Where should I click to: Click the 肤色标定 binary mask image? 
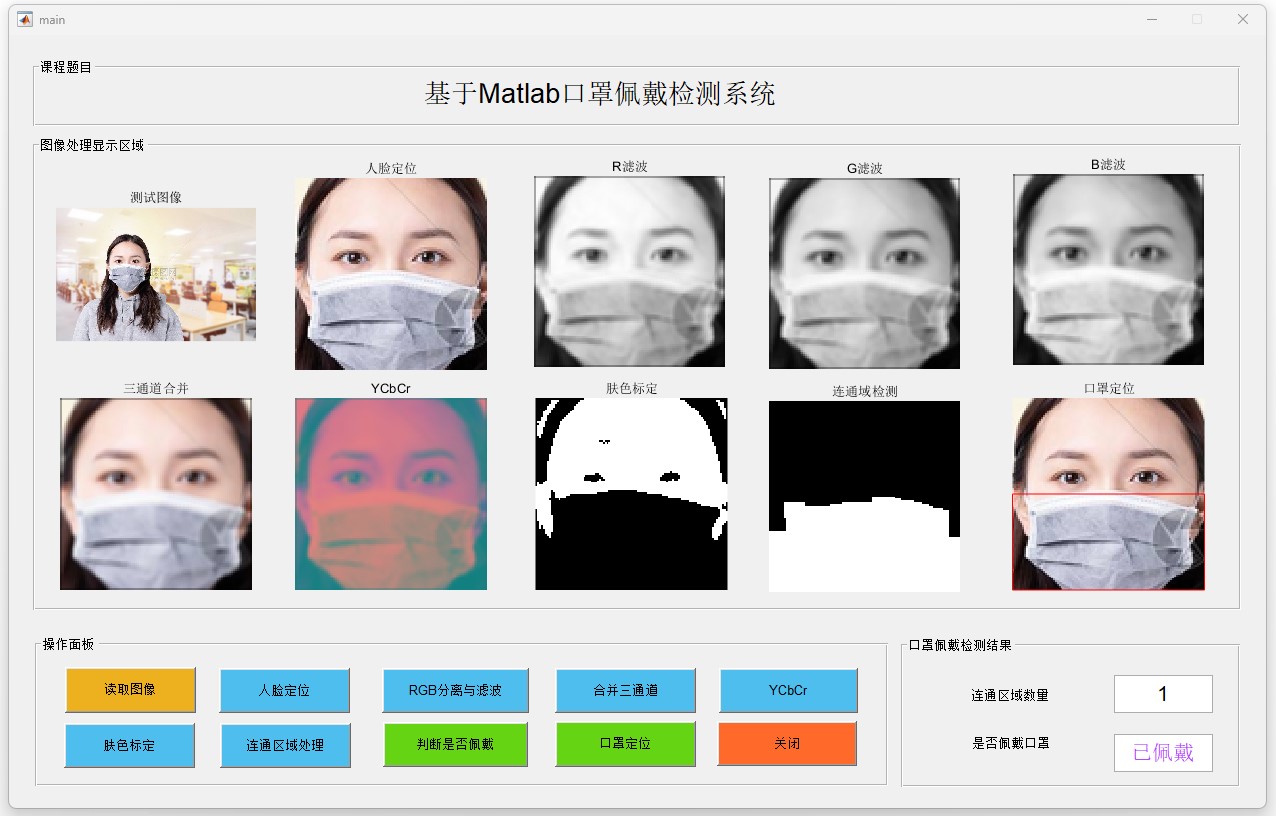click(631, 494)
